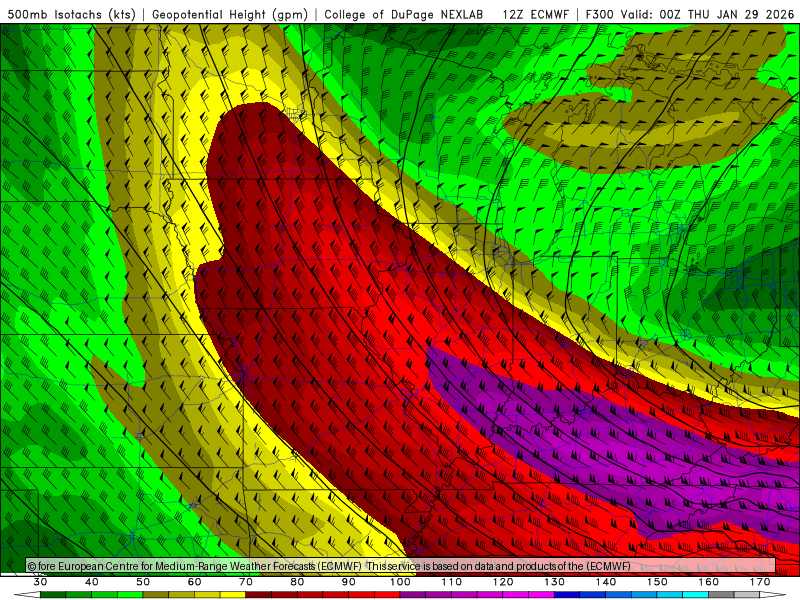Click the "F300 Valid: 00Z THU JAN 29 2026" text
This screenshot has height=600, width=800.
[x=690, y=15]
